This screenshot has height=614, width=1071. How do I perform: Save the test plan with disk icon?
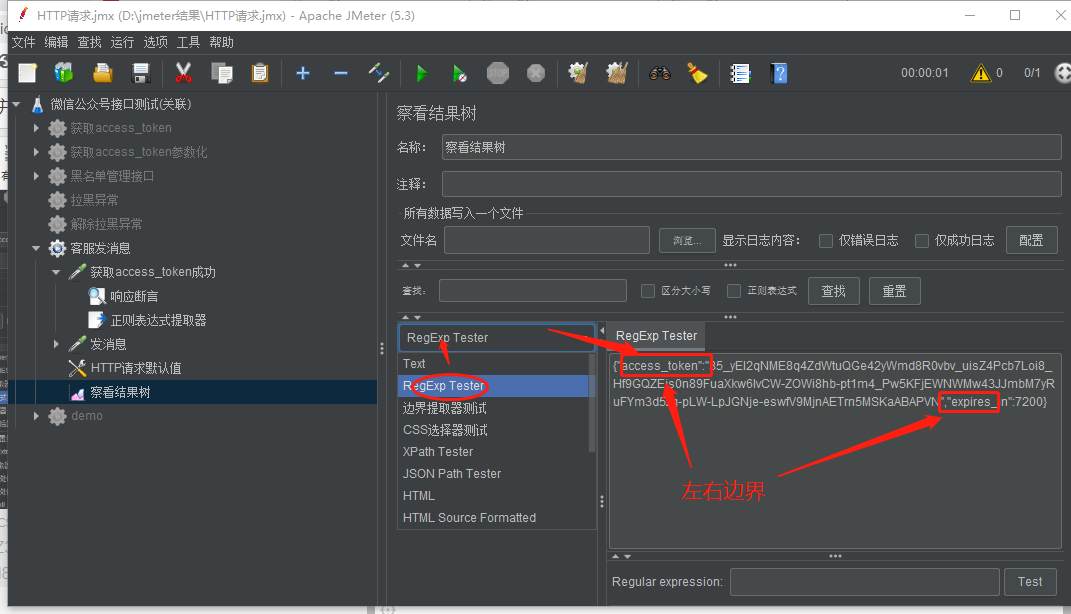click(x=141, y=73)
